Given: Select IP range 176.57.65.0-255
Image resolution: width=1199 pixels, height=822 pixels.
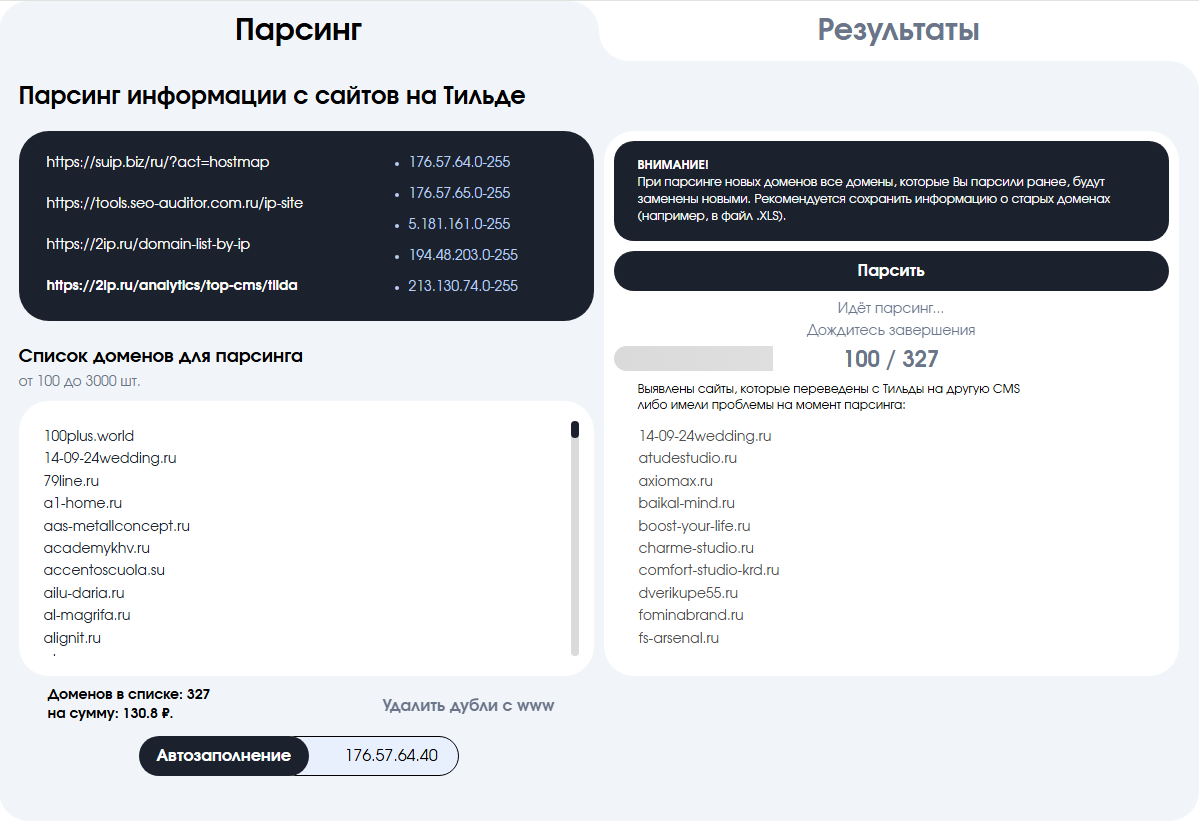Looking at the screenshot, I should click(x=459, y=193).
